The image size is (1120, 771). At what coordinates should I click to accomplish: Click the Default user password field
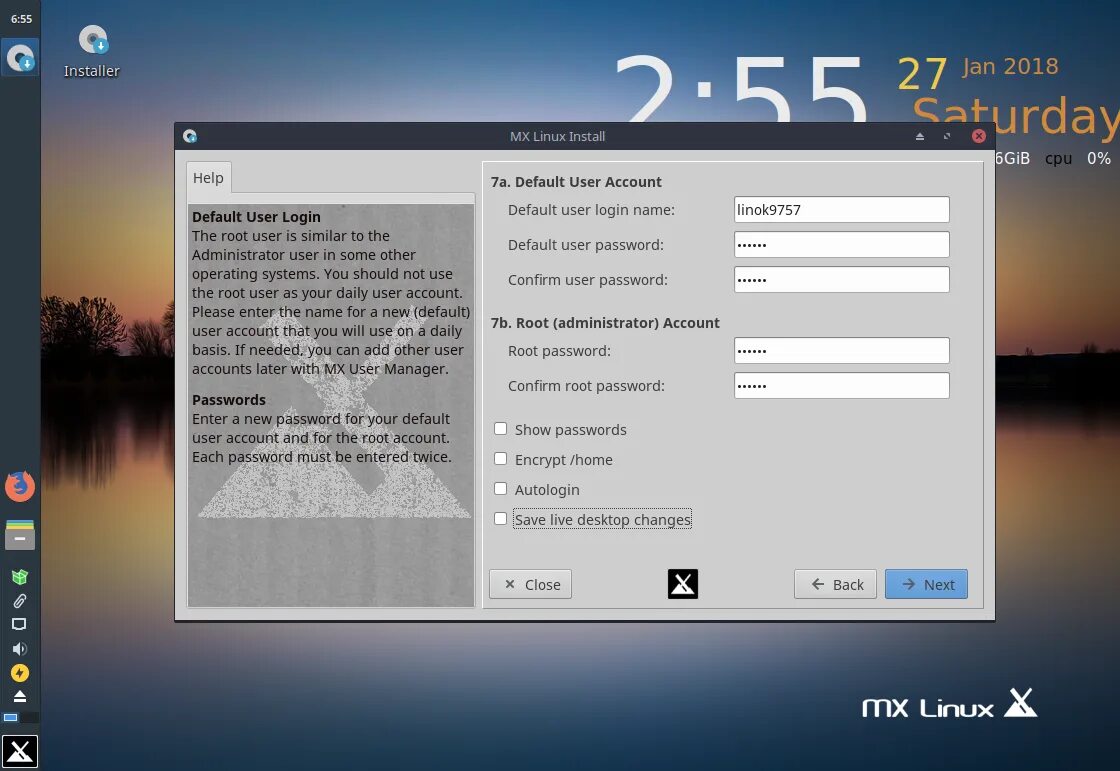pyautogui.click(x=841, y=244)
